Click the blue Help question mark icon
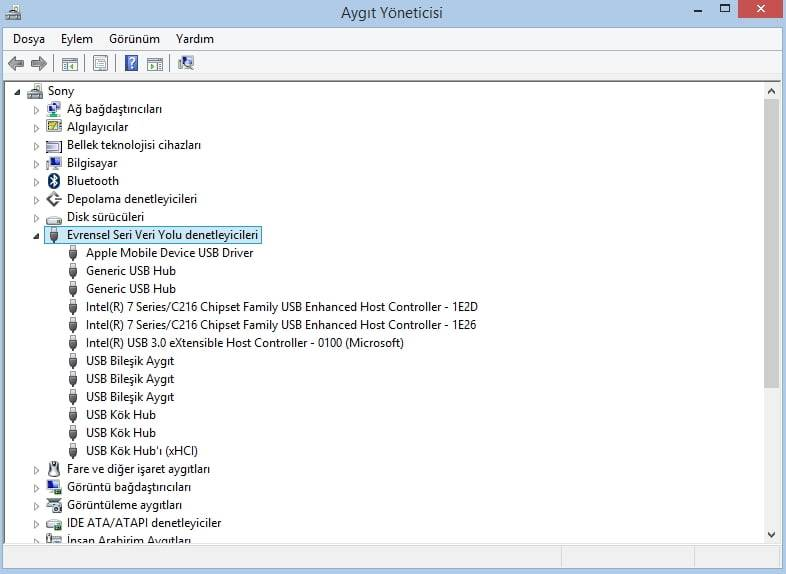 [131, 64]
